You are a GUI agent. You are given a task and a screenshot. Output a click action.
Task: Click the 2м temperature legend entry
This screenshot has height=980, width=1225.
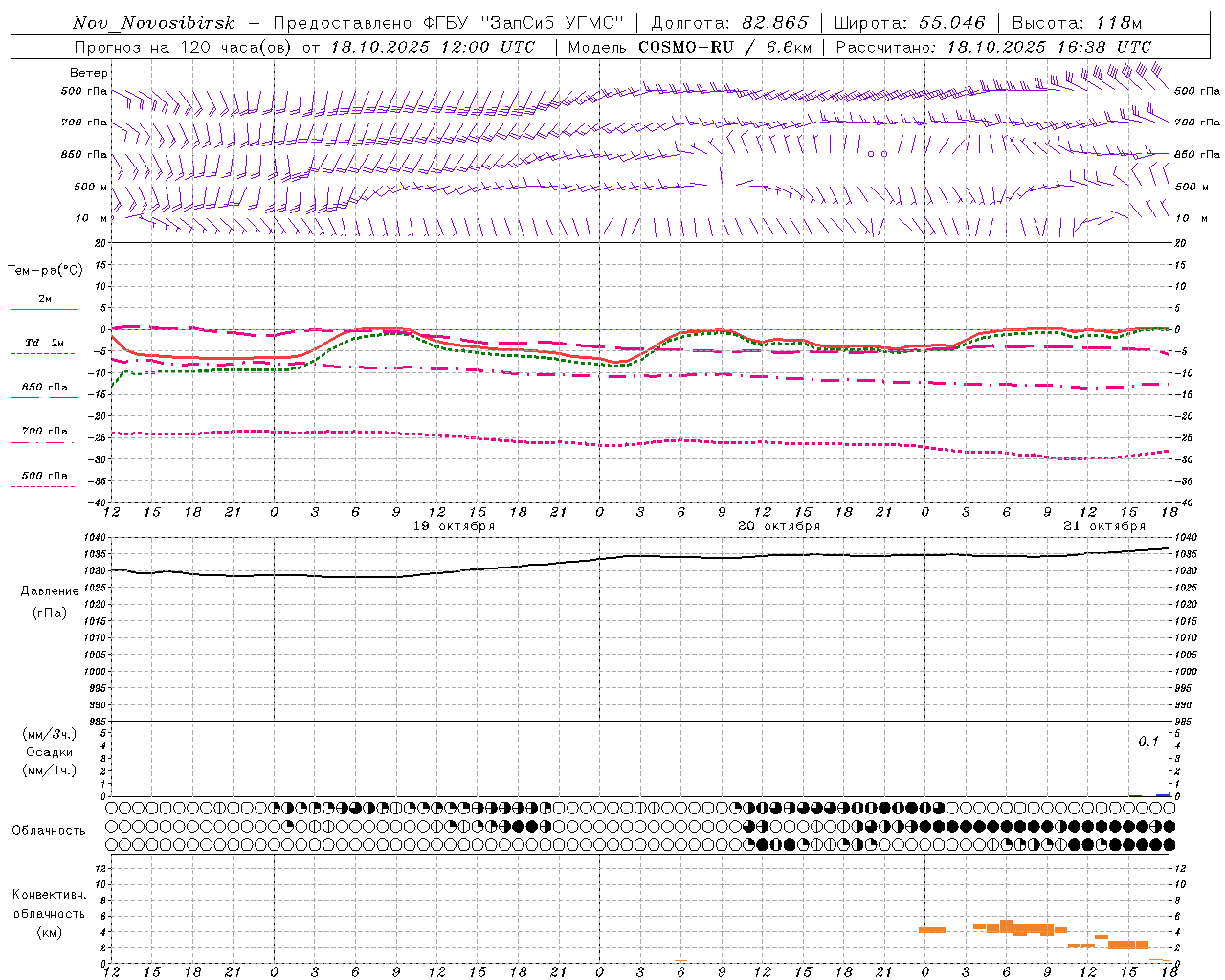45,300
